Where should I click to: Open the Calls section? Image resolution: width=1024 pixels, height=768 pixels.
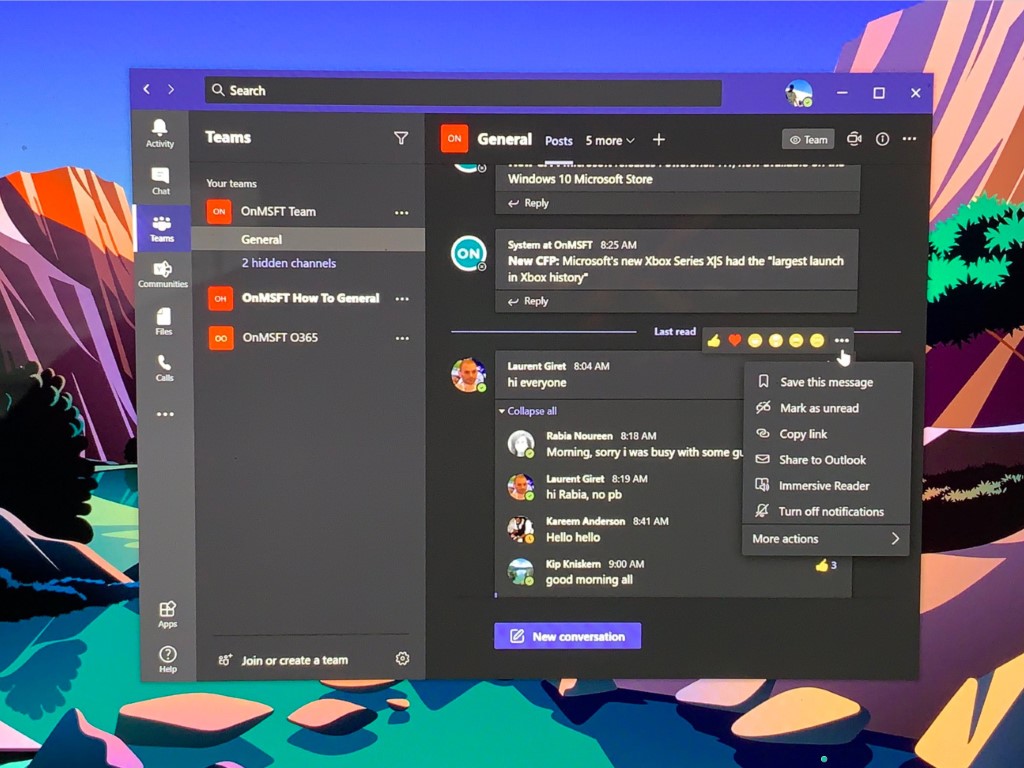164,367
